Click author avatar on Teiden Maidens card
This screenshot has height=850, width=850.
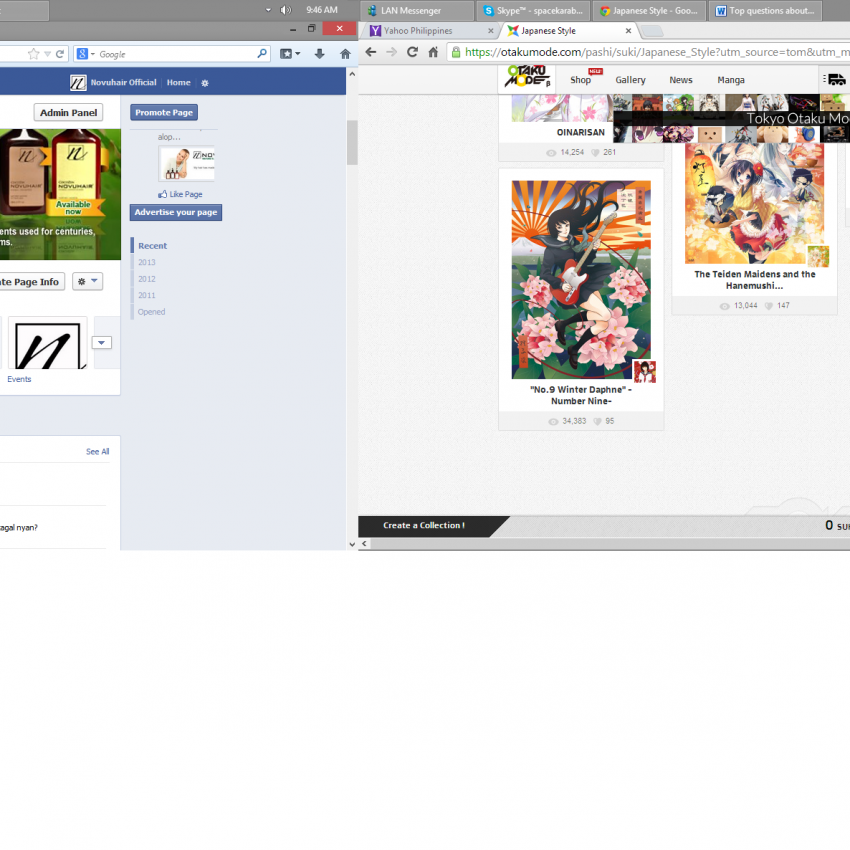click(818, 256)
